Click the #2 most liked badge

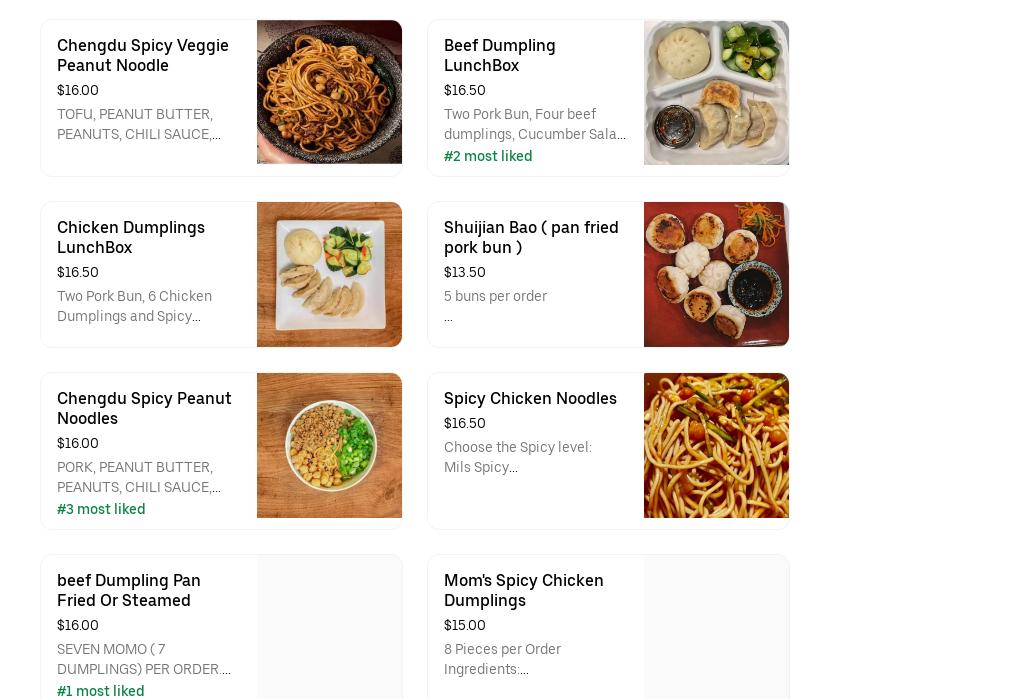tap(488, 156)
